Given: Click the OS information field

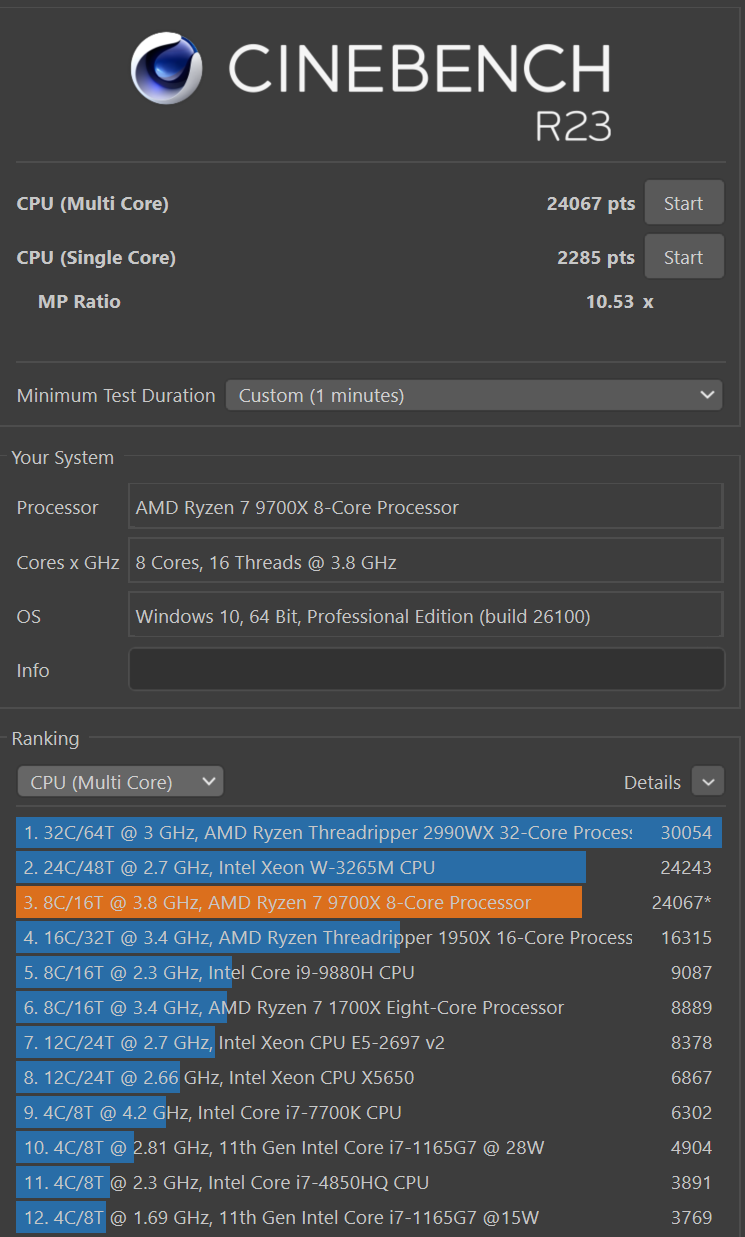Looking at the screenshot, I should (426, 616).
